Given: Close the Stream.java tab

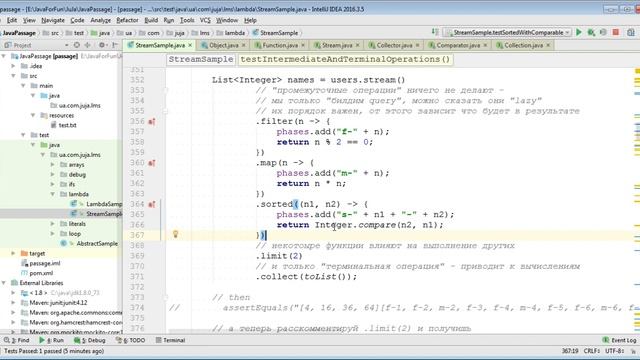Looking at the screenshot, I should point(358,45).
